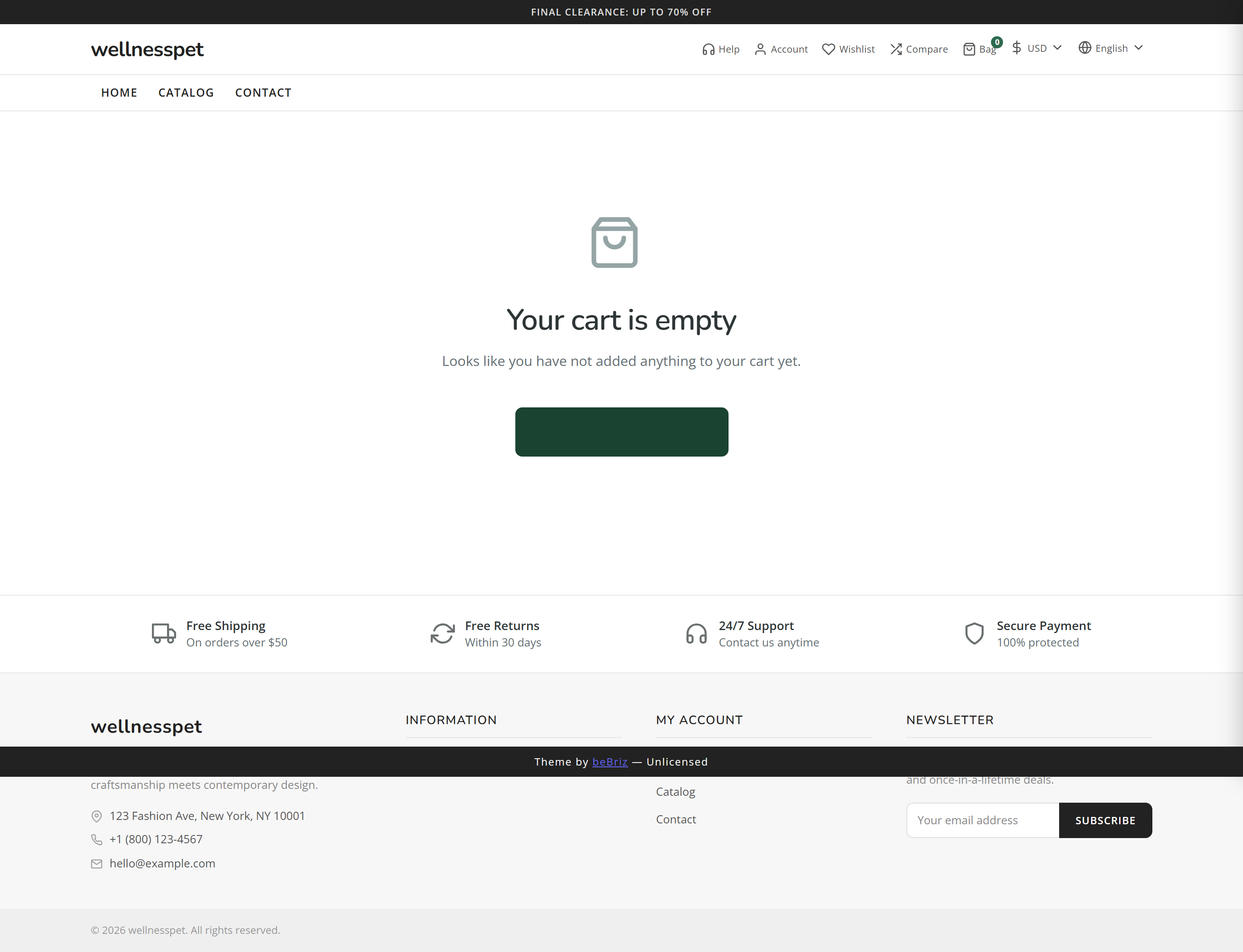Open the shopping Bag icon
Viewport: 1243px width, 952px height.
(x=969, y=49)
